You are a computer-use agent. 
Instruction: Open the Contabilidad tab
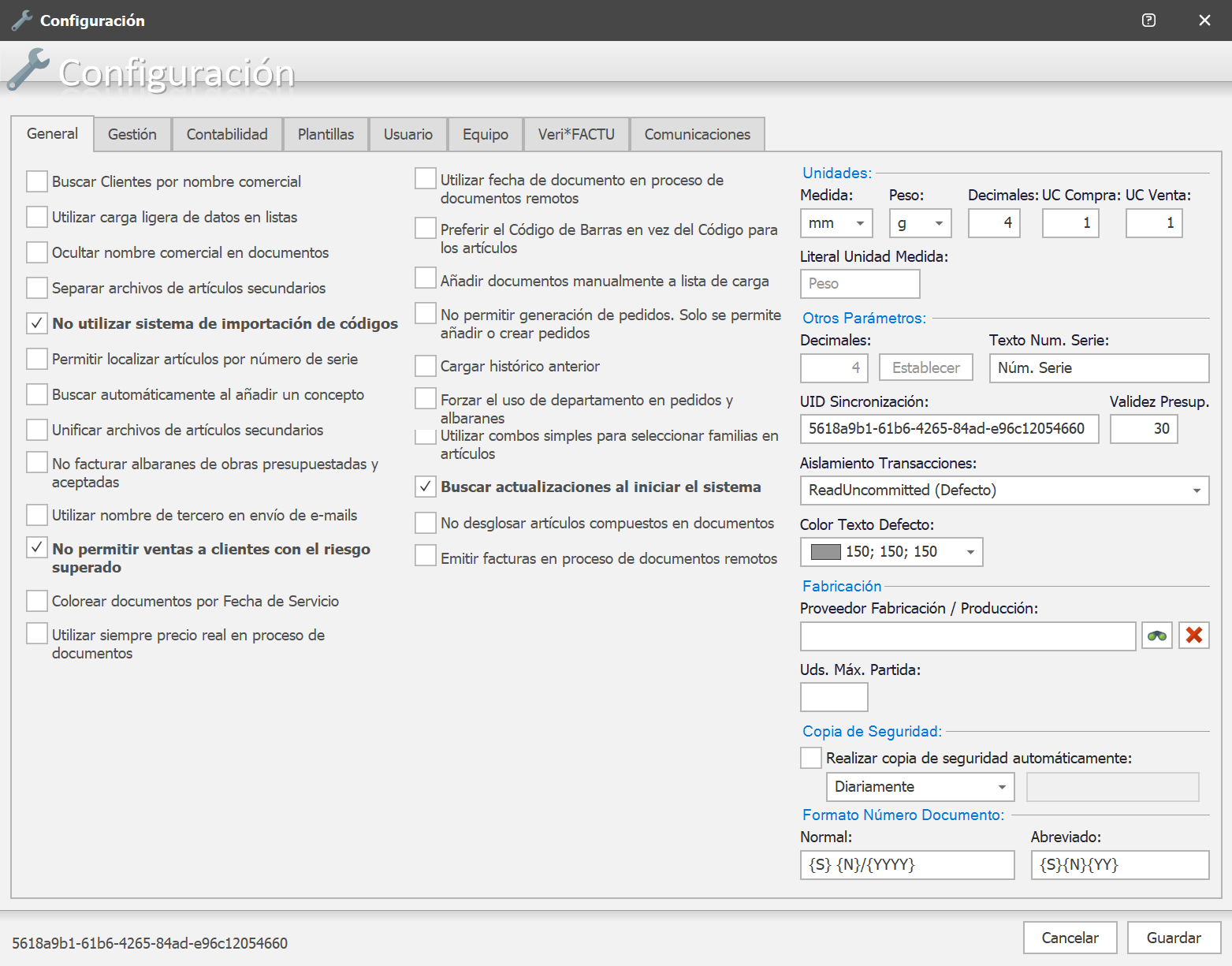tap(227, 135)
